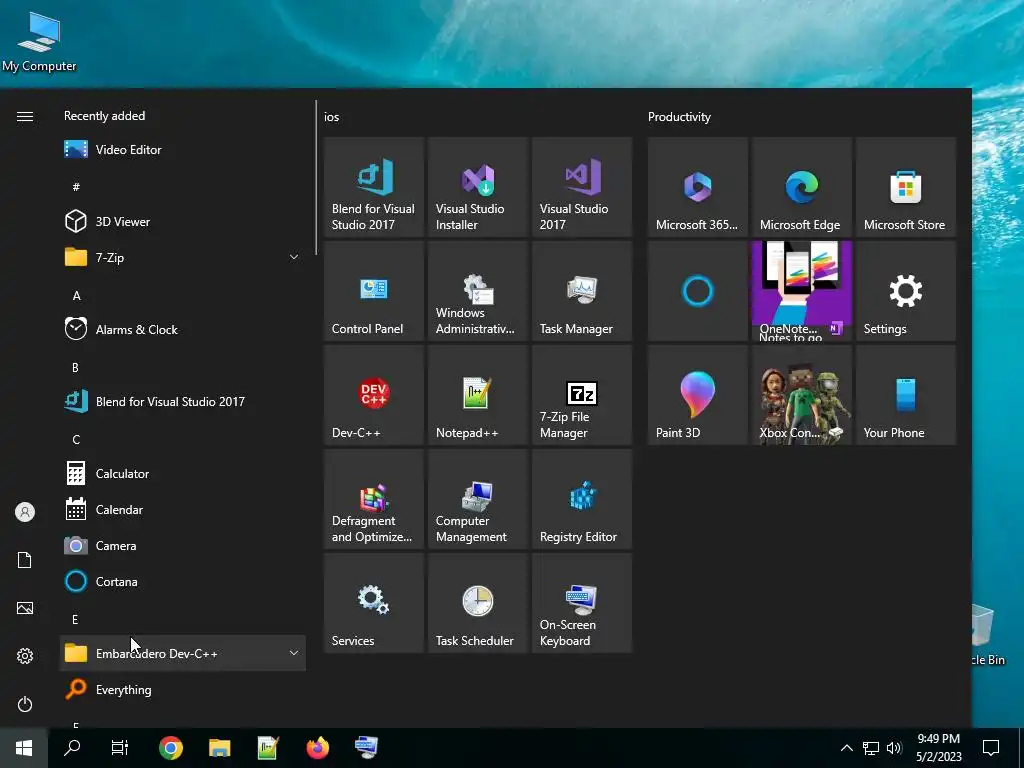Open the Visual Studio 2017 tile
The width and height of the screenshot is (1024, 768).
click(x=582, y=187)
